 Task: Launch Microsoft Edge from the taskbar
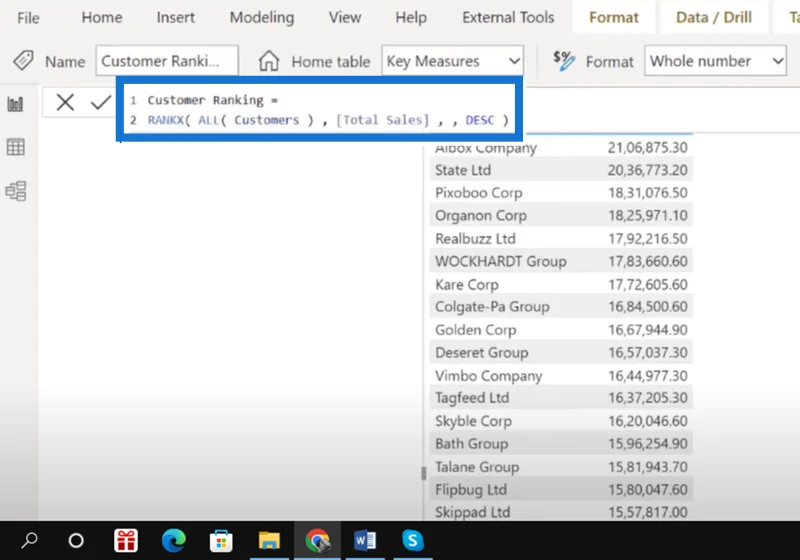click(173, 541)
